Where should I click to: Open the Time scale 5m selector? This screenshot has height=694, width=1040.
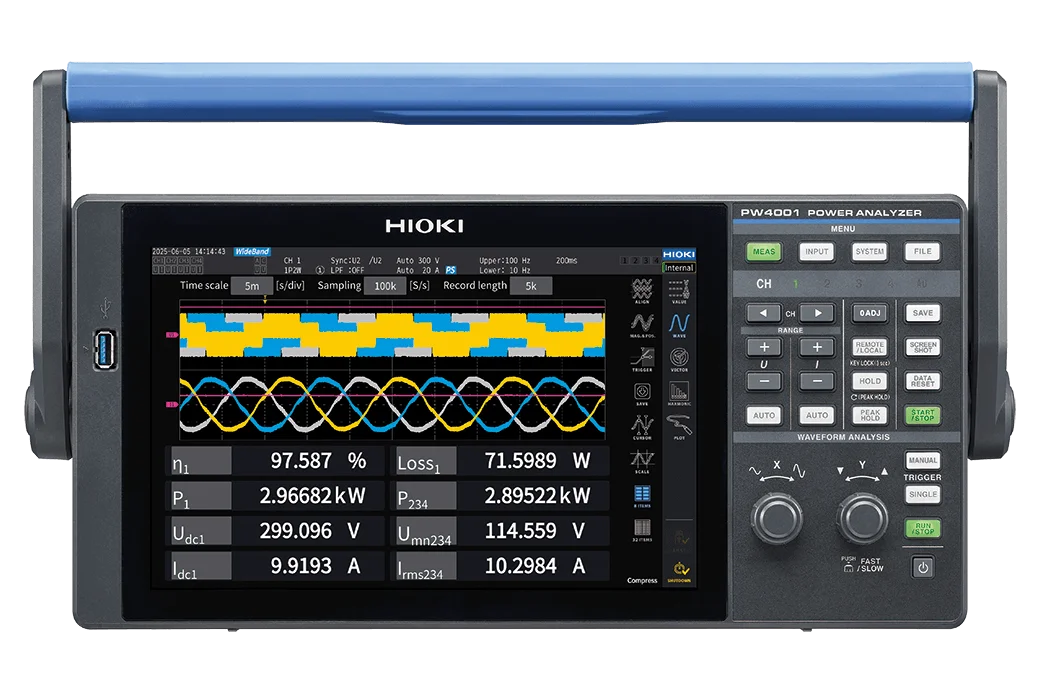point(251,286)
